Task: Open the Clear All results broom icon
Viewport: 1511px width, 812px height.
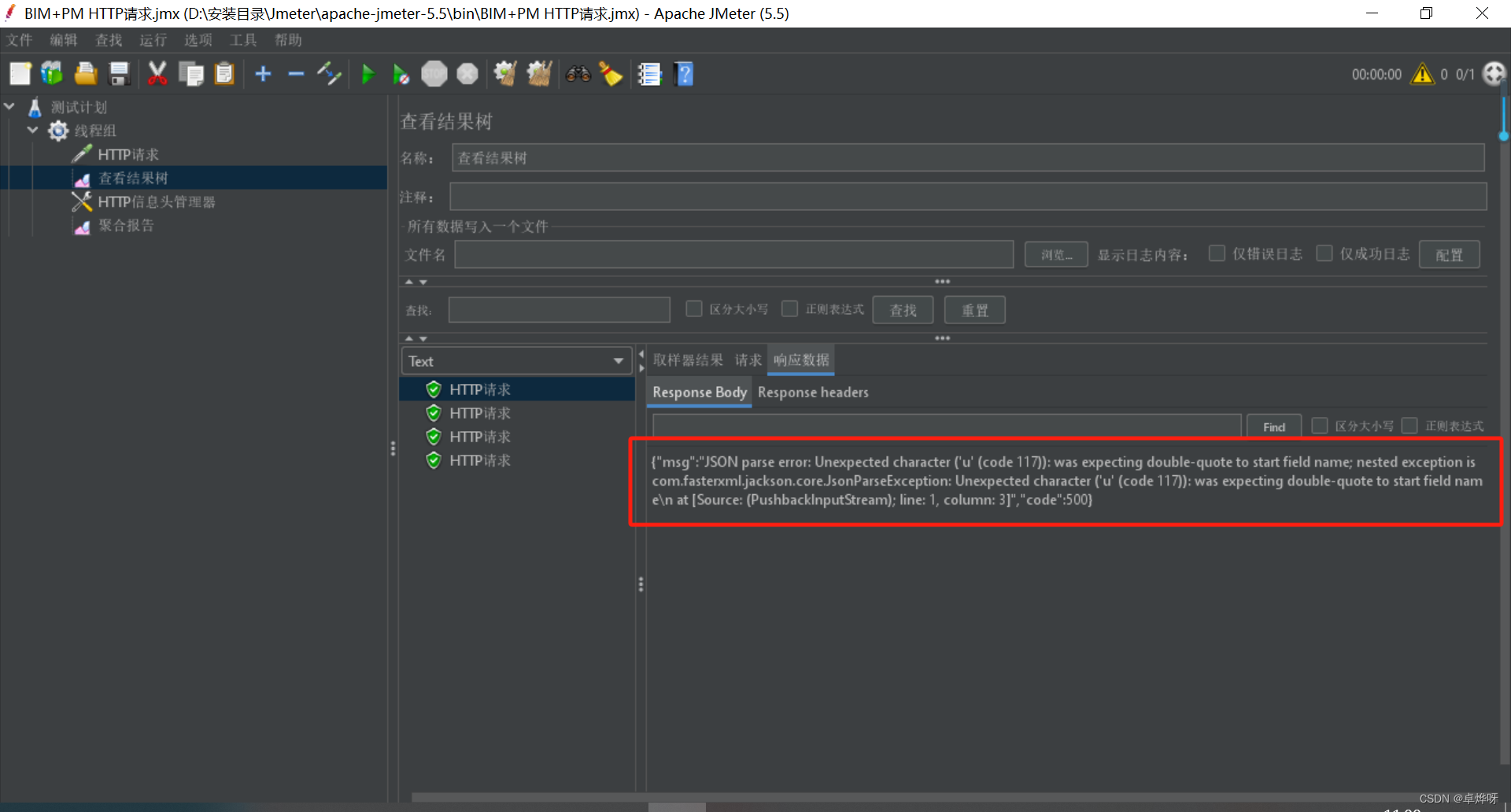Action: click(x=611, y=73)
